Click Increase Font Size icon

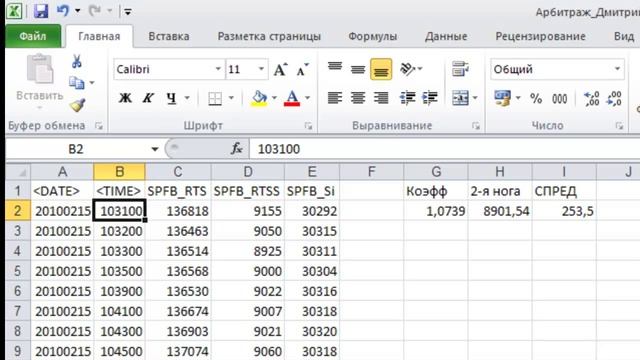pyautogui.click(x=280, y=69)
